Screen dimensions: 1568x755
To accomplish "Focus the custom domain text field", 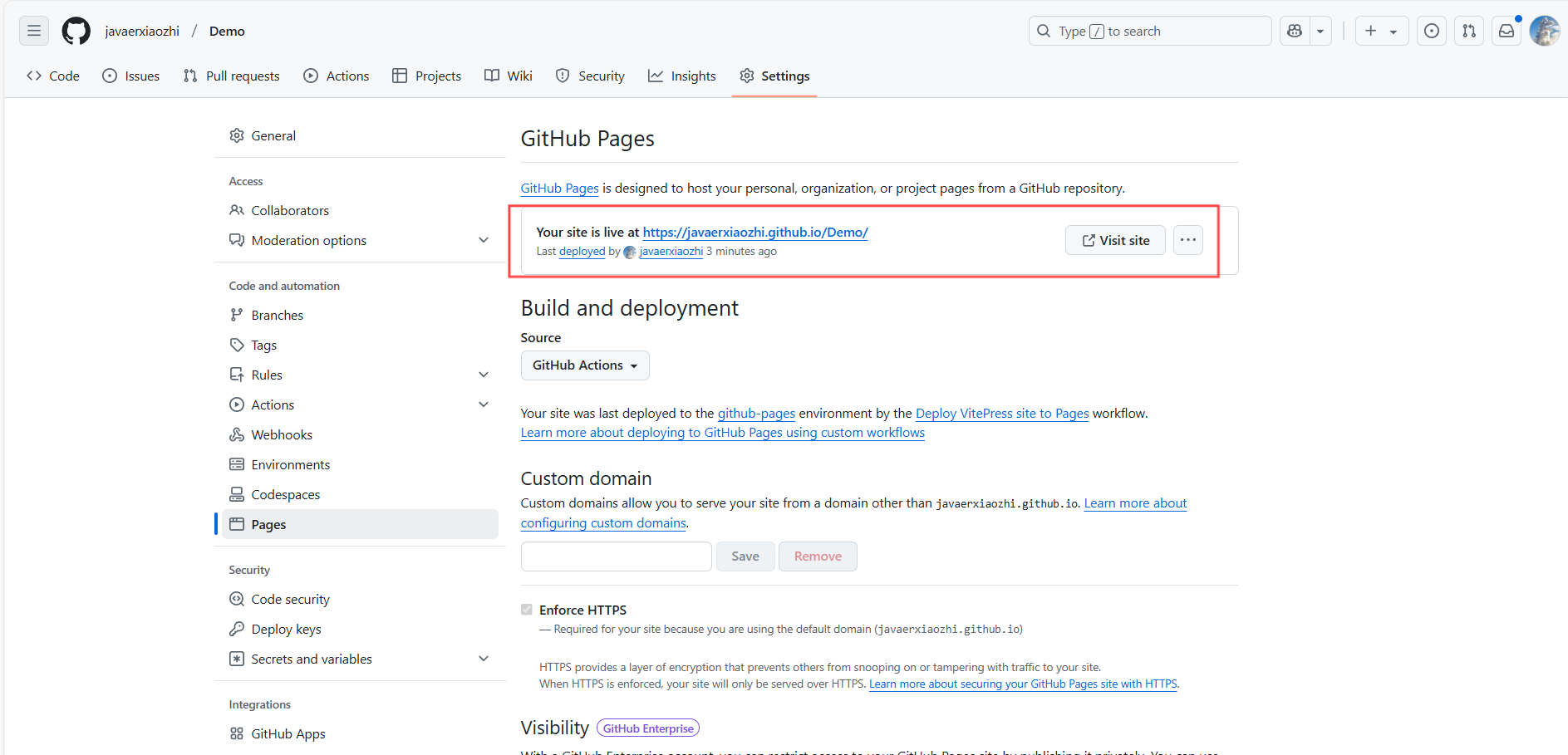I will click(617, 556).
